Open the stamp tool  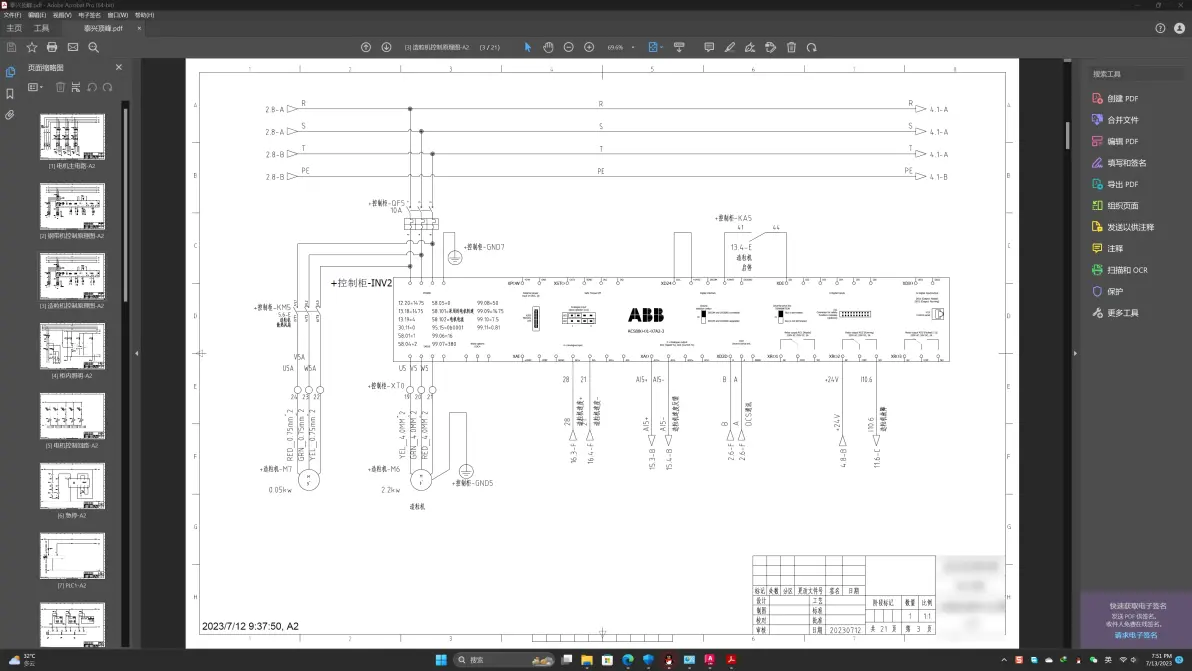tap(771, 47)
